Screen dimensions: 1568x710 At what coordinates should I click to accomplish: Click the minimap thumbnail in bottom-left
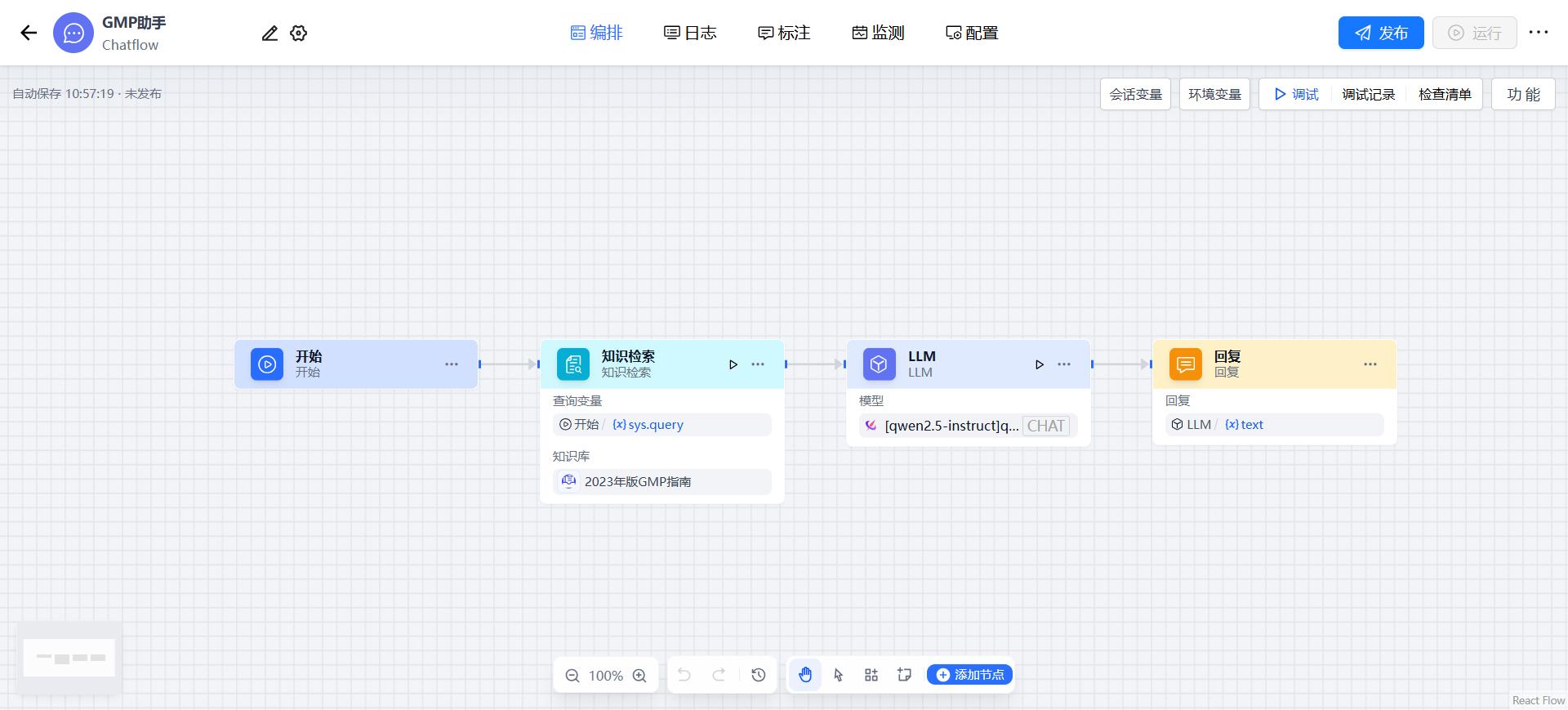69,658
